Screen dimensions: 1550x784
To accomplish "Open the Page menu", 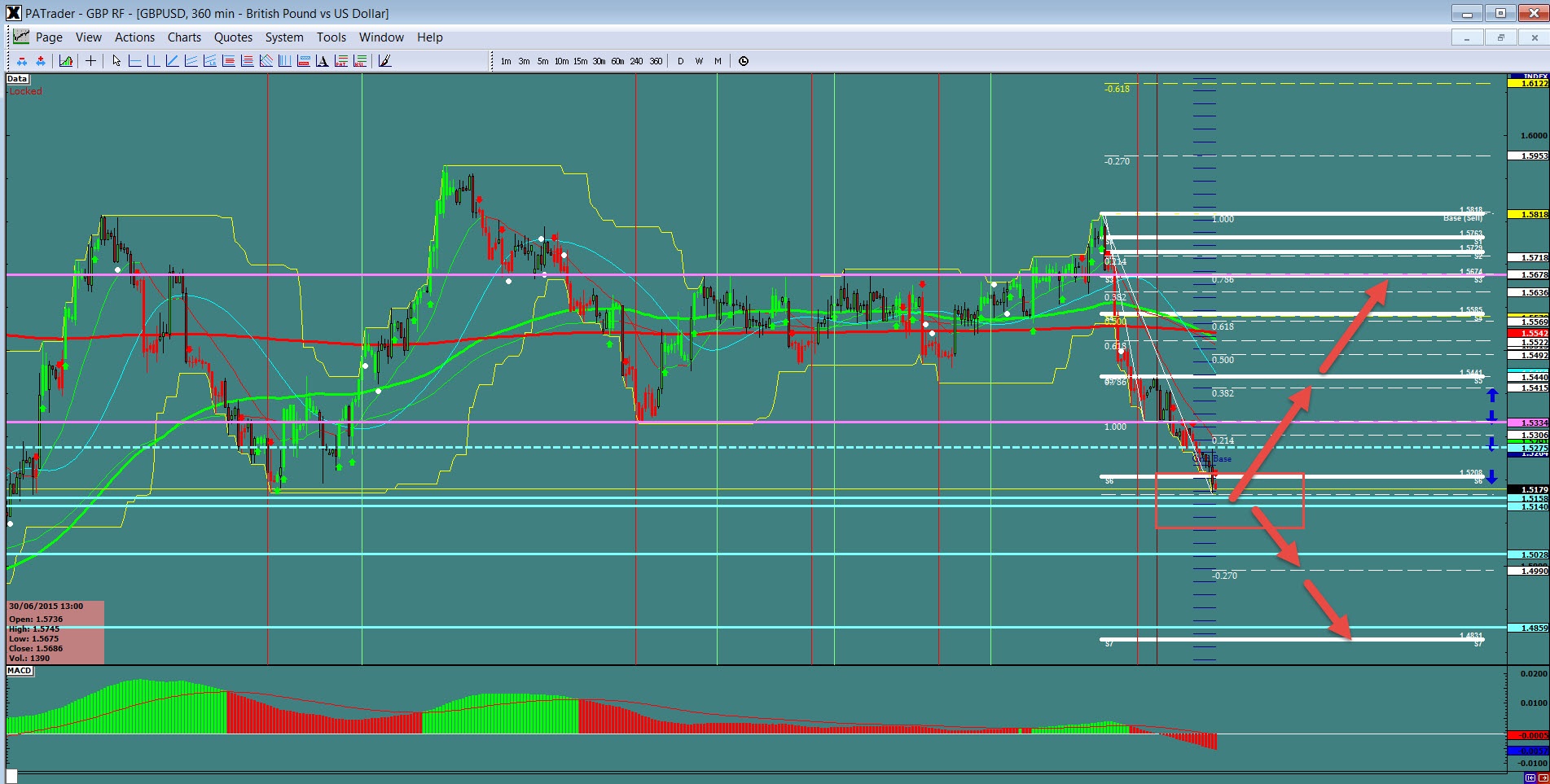I will [x=49, y=37].
